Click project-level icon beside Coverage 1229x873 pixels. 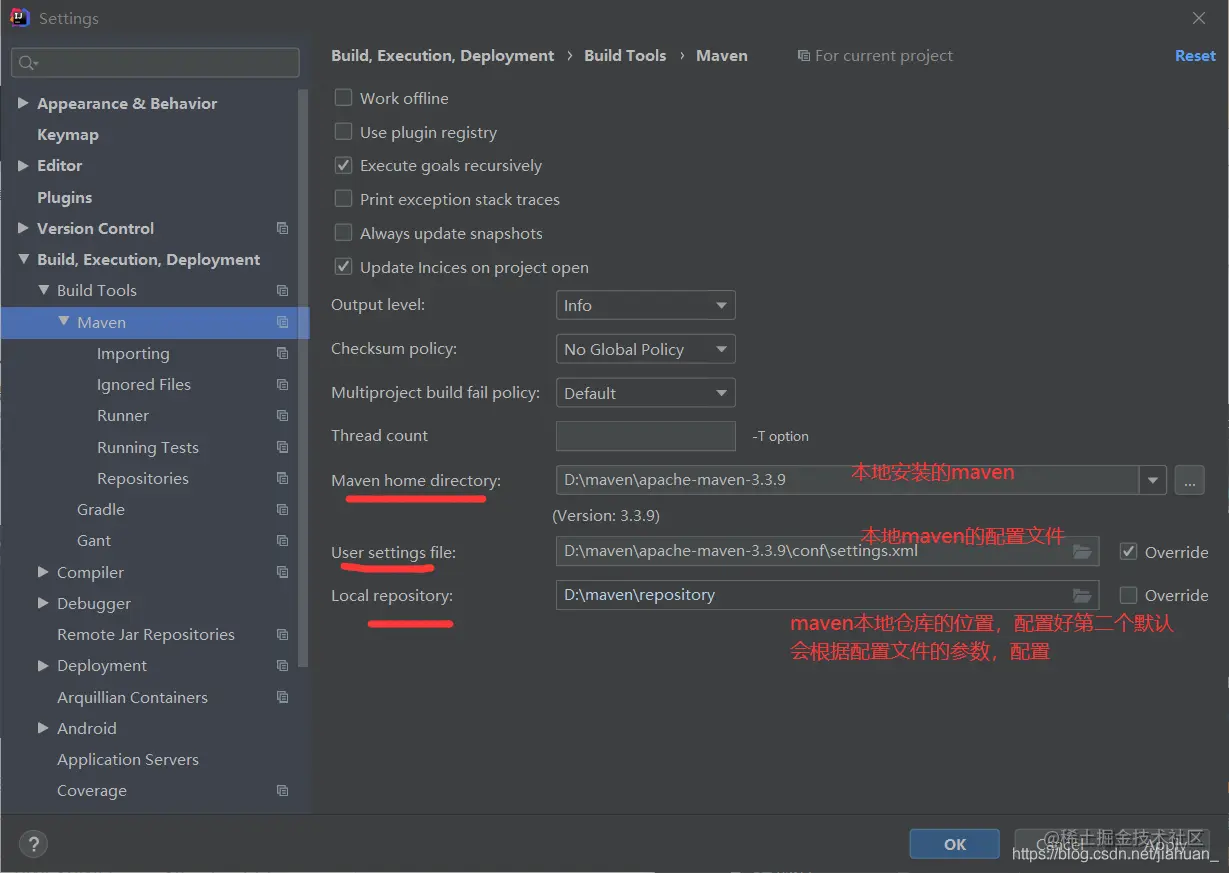283,790
